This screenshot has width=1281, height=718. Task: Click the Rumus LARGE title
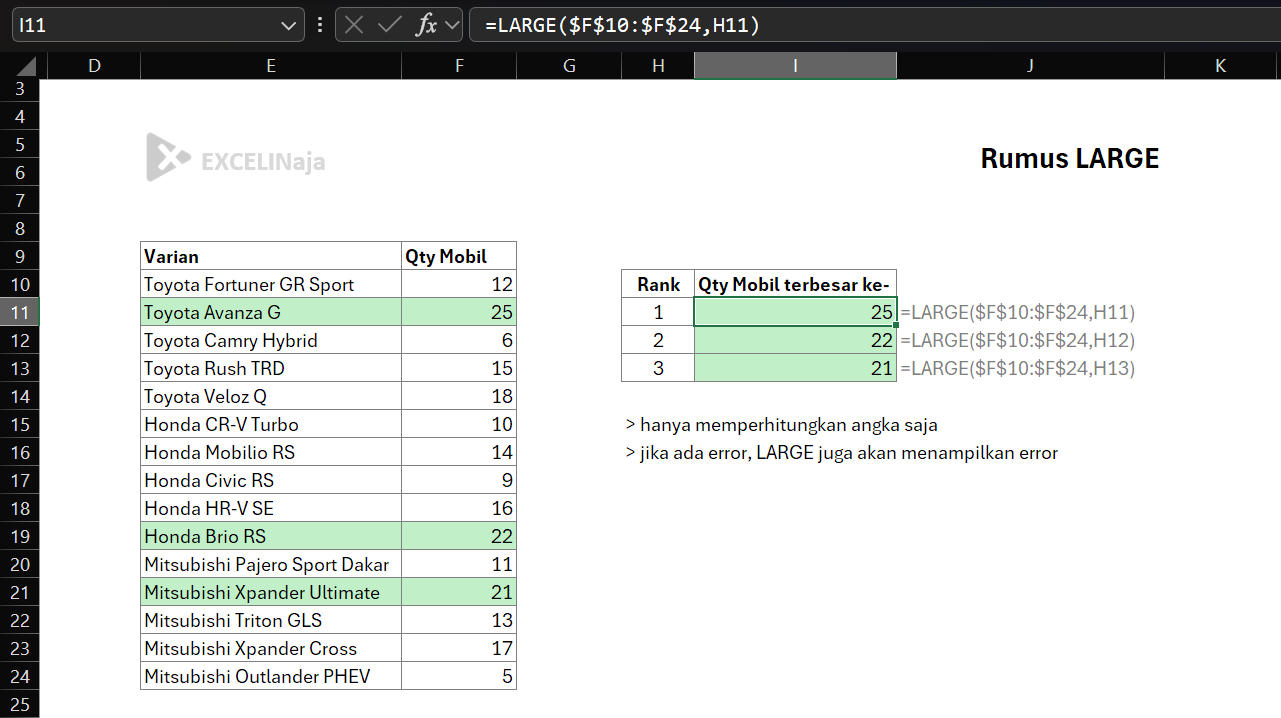1069,158
